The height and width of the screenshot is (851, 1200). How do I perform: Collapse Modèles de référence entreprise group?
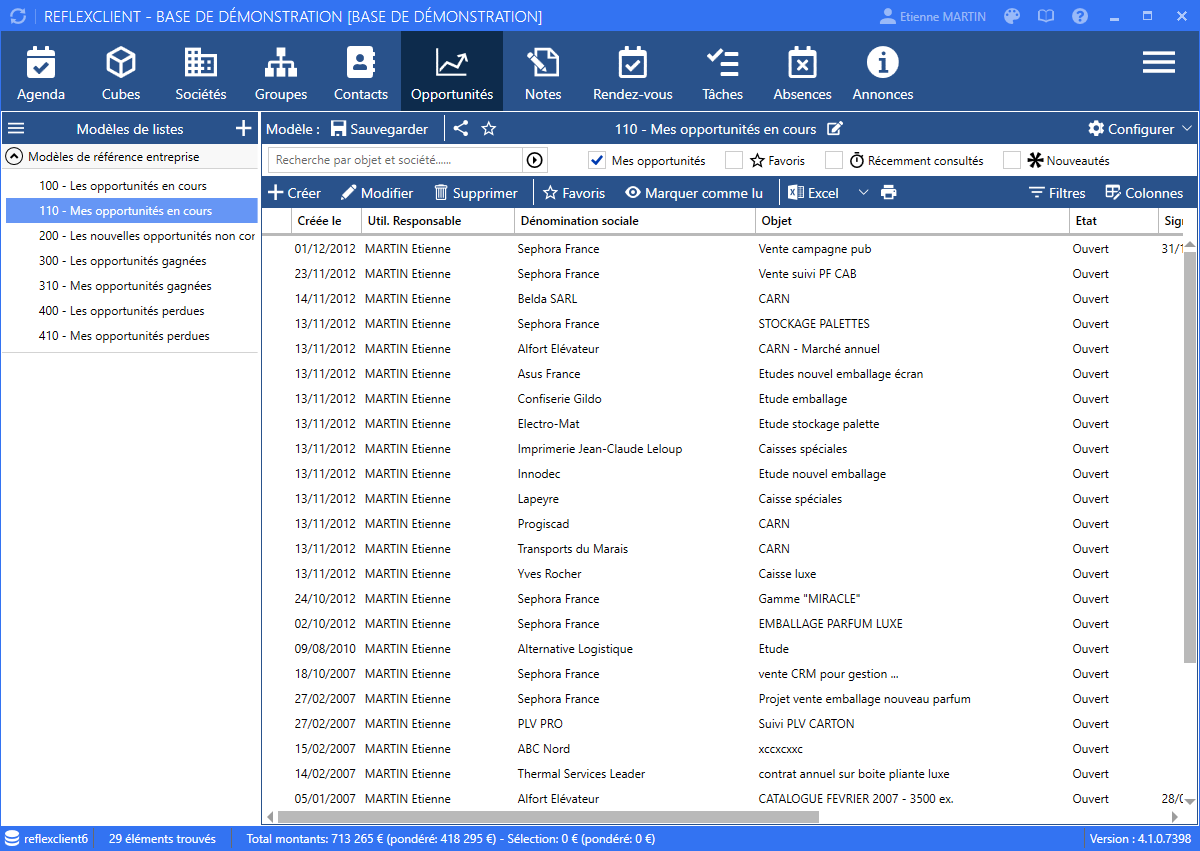click(x=15, y=156)
